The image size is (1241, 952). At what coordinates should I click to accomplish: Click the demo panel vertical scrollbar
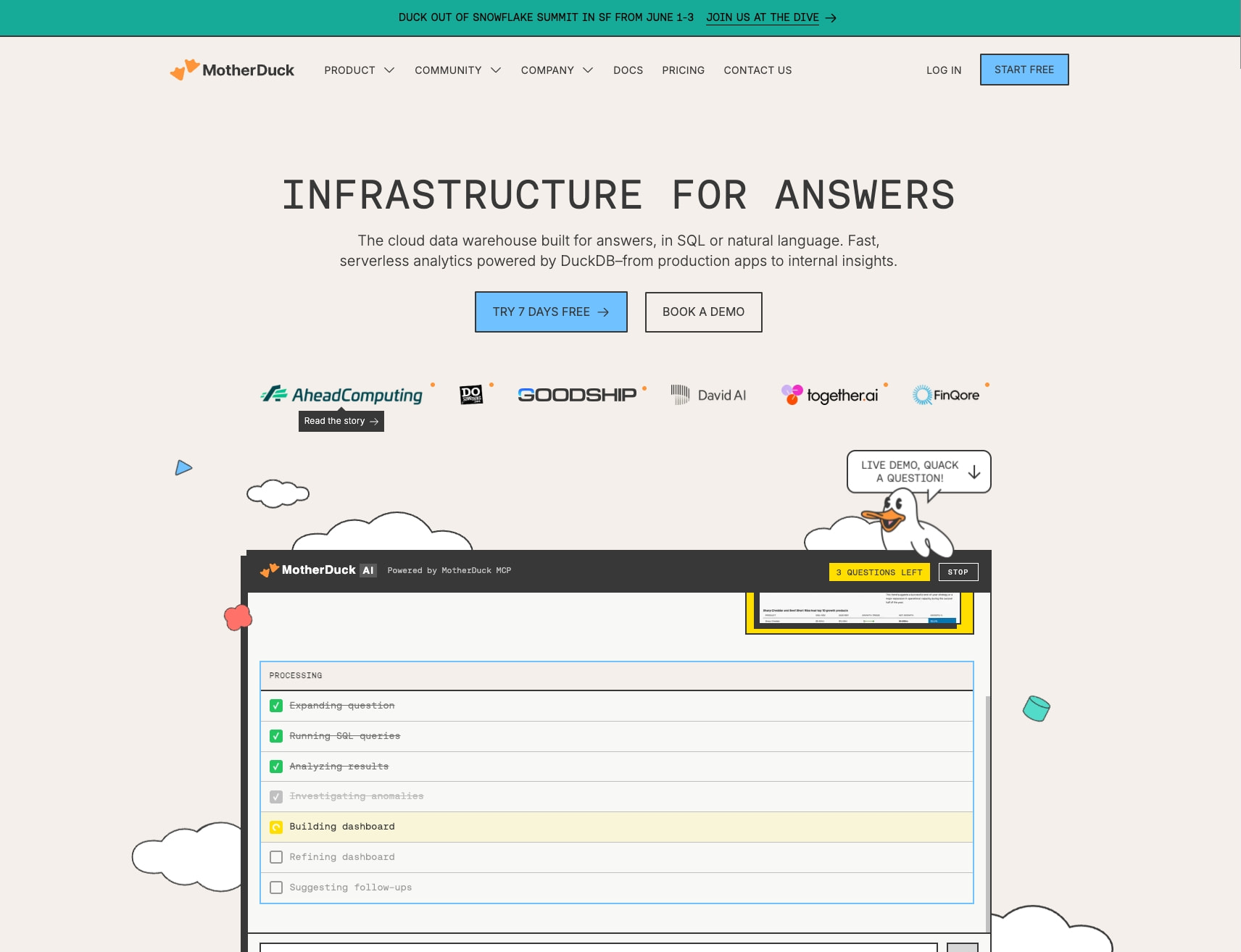pos(988,814)
